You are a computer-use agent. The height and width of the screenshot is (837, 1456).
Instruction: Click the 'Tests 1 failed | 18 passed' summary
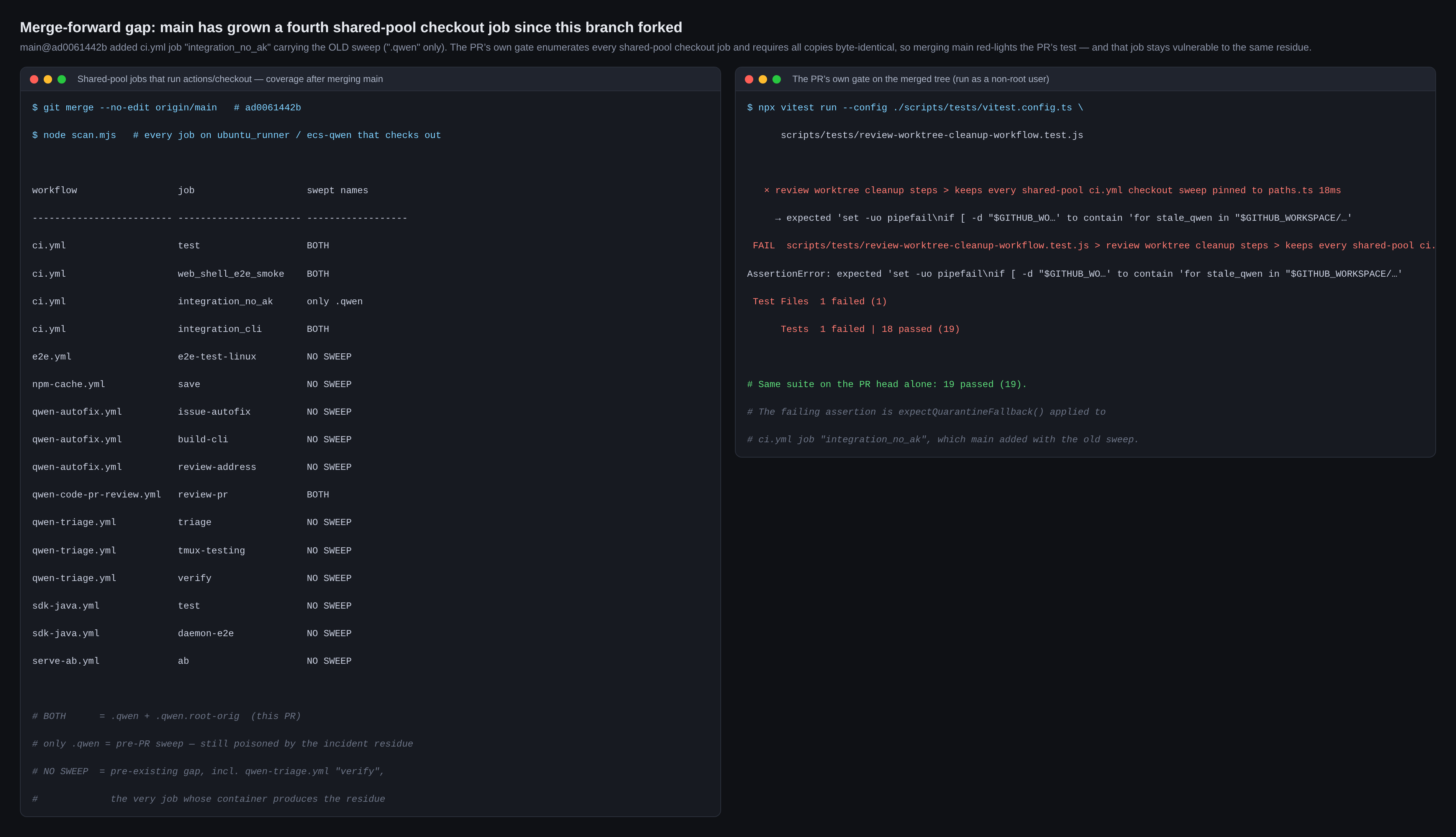(x=870, y=330)
